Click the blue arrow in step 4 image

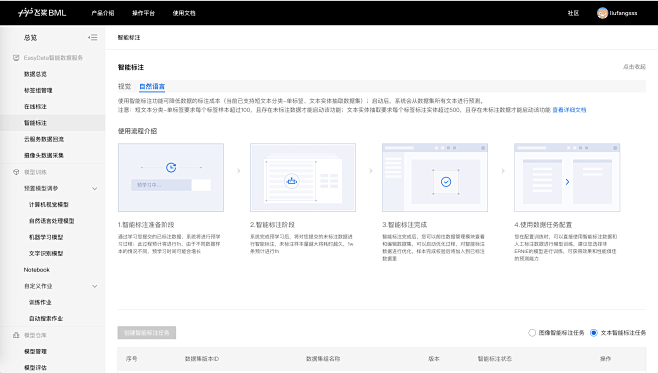coord(567,182)
